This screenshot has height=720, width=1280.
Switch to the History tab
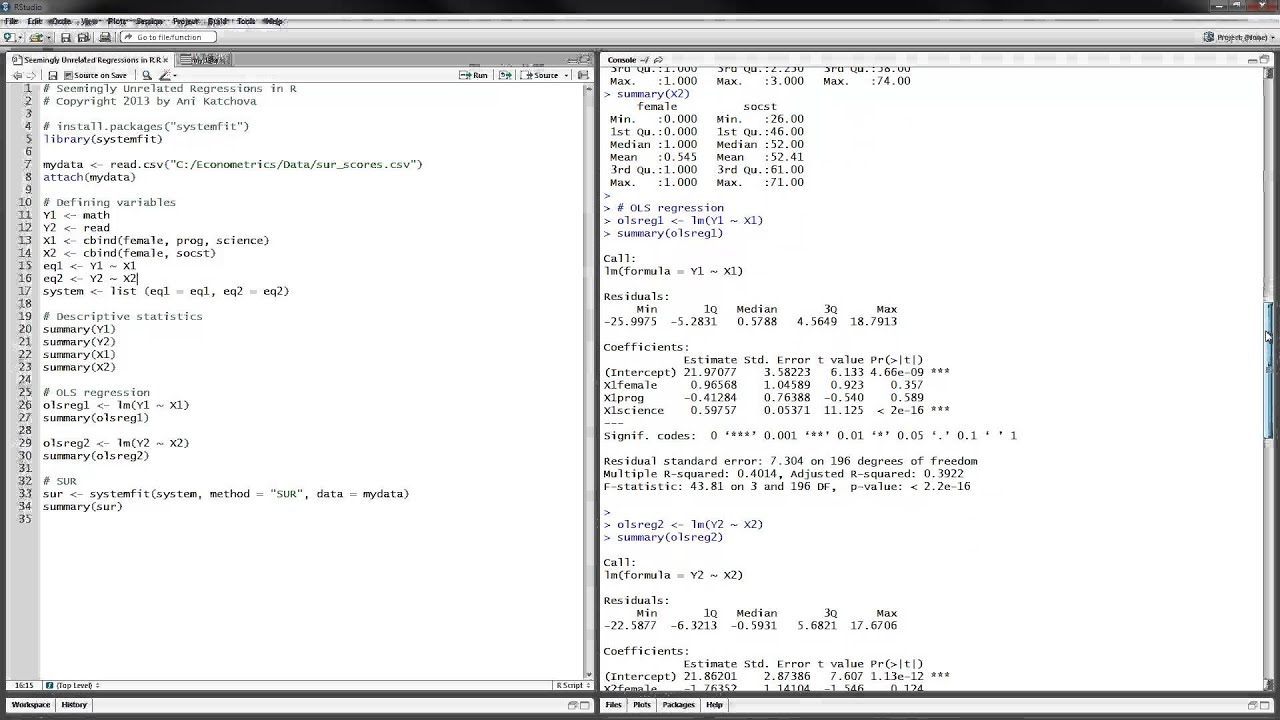coord(74,705)
